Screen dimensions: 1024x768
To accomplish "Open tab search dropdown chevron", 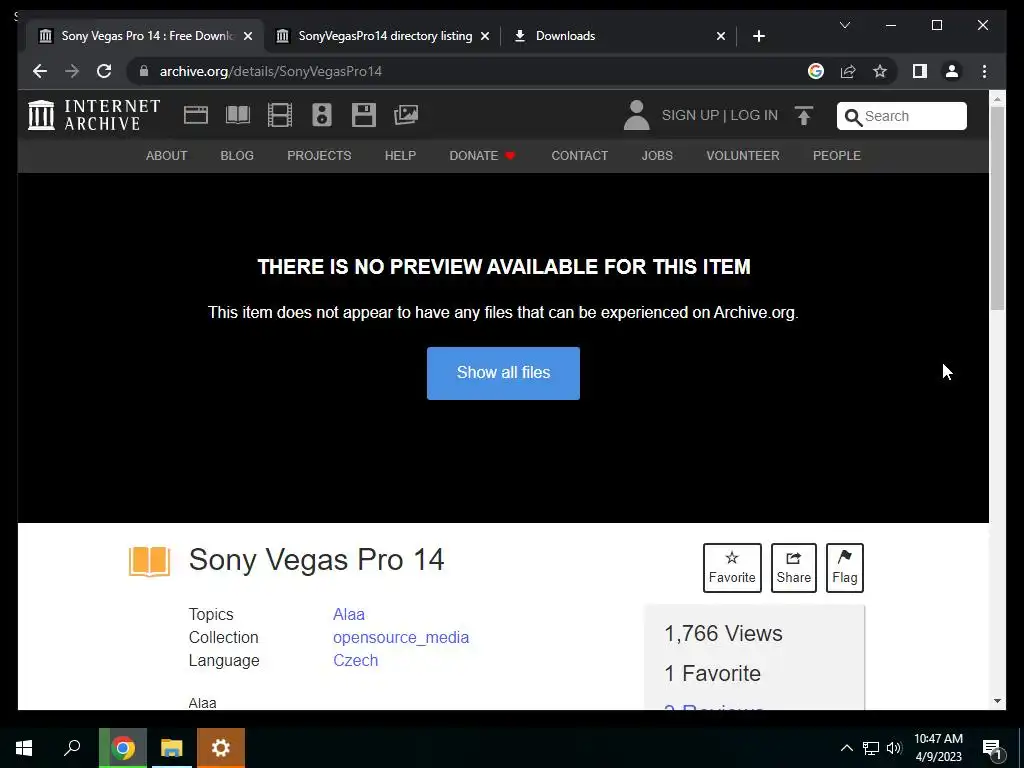I will (844, 25).
